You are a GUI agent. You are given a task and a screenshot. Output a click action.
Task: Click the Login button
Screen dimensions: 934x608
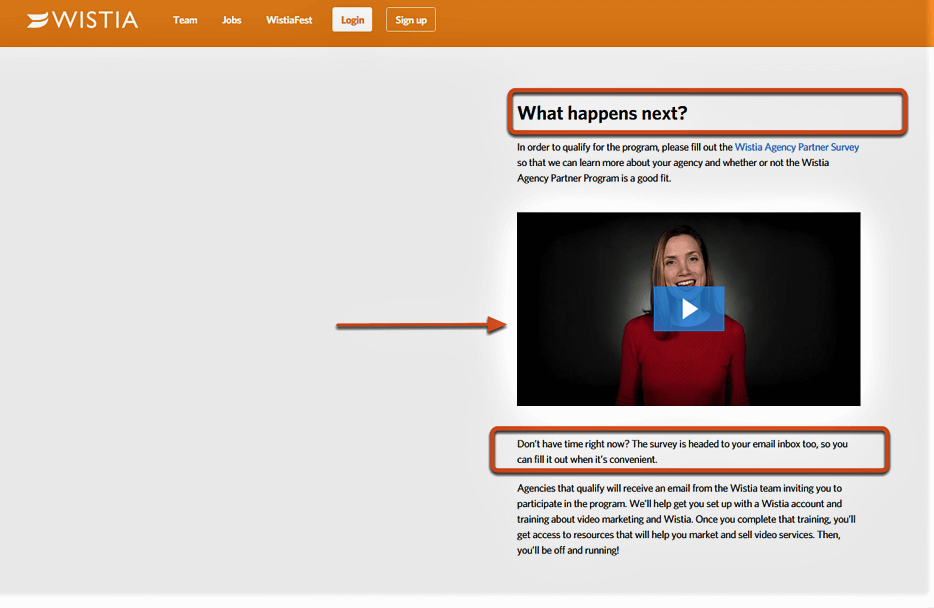coord(352,20)
